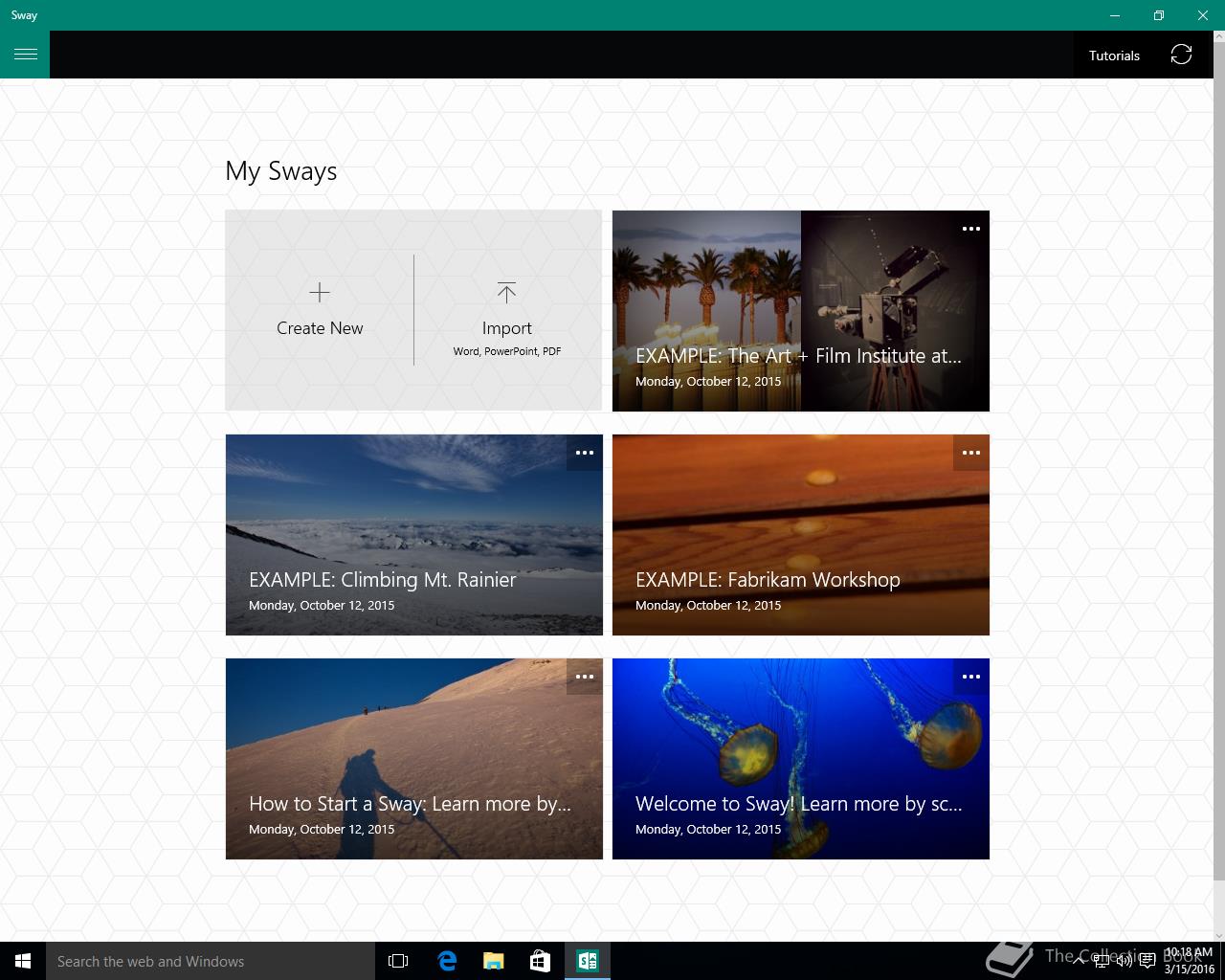
Task: Click the Word, PowerPoint, PDF caption
Action: [507, 351]
